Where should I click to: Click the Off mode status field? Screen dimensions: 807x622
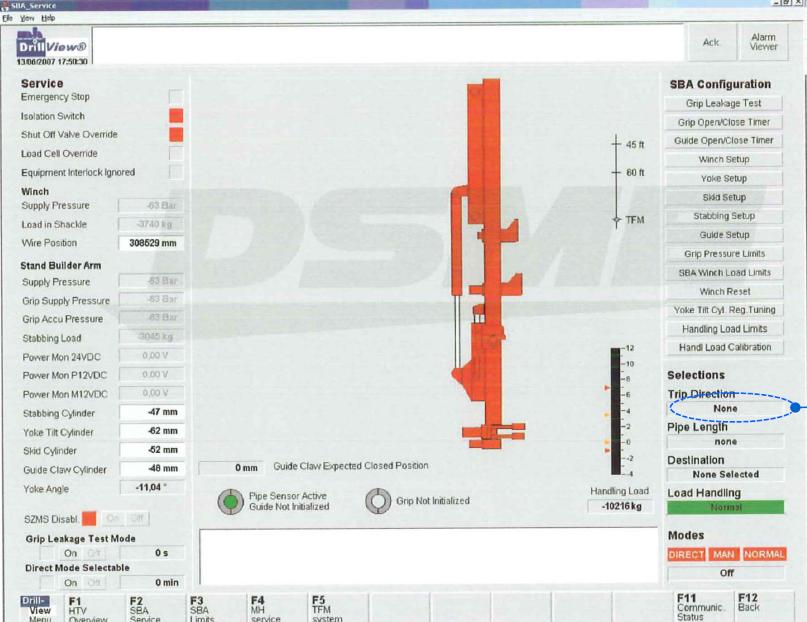726,573
